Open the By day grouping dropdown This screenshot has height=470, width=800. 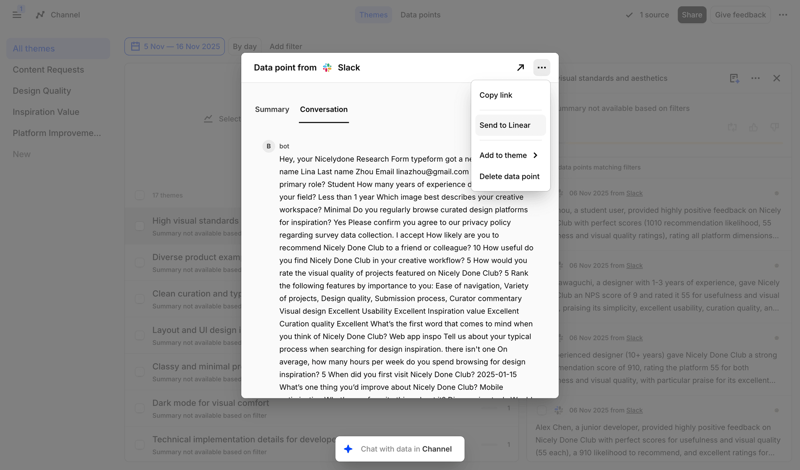245,47
